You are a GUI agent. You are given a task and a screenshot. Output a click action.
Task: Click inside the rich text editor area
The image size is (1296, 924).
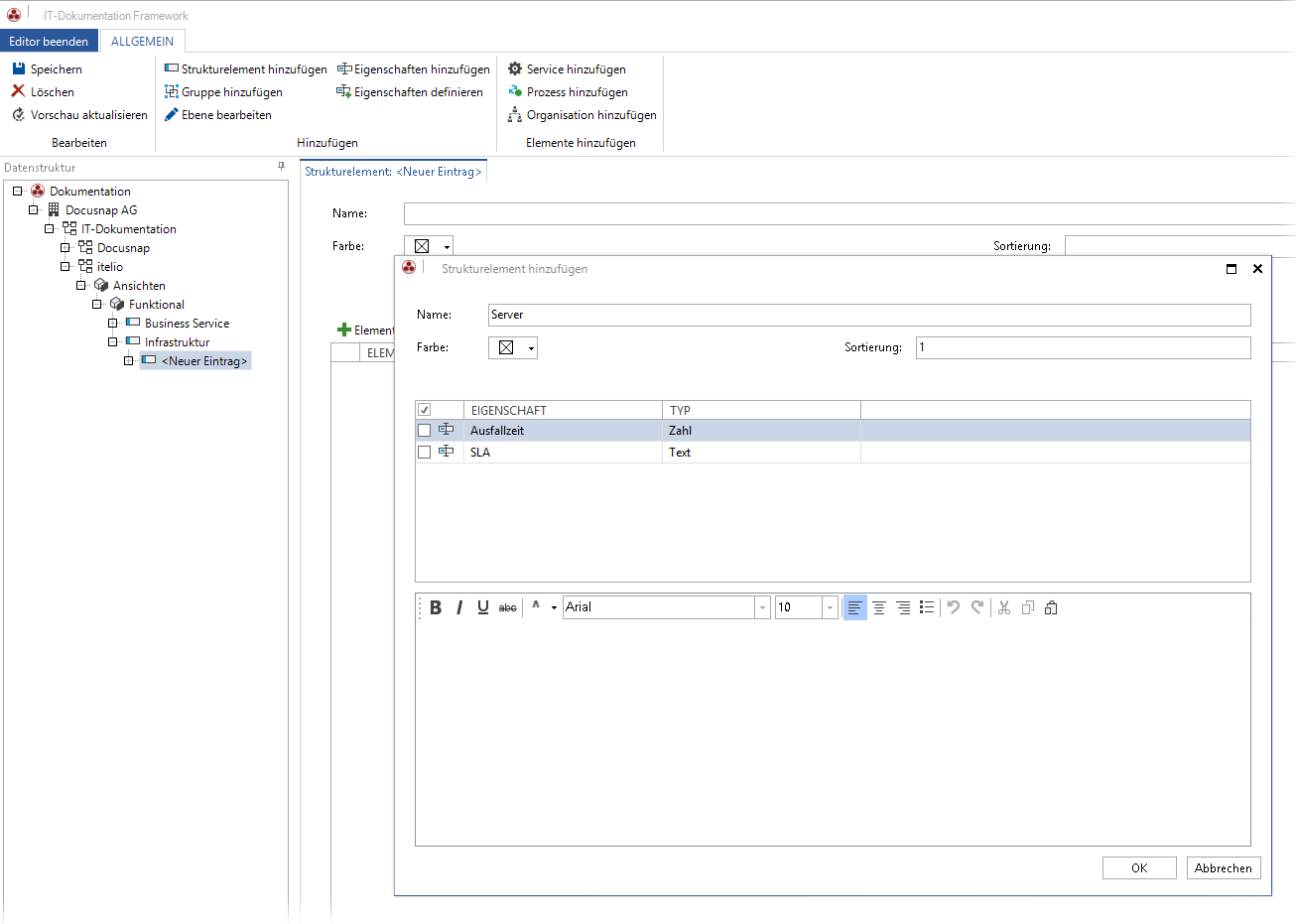coord(833,732)
